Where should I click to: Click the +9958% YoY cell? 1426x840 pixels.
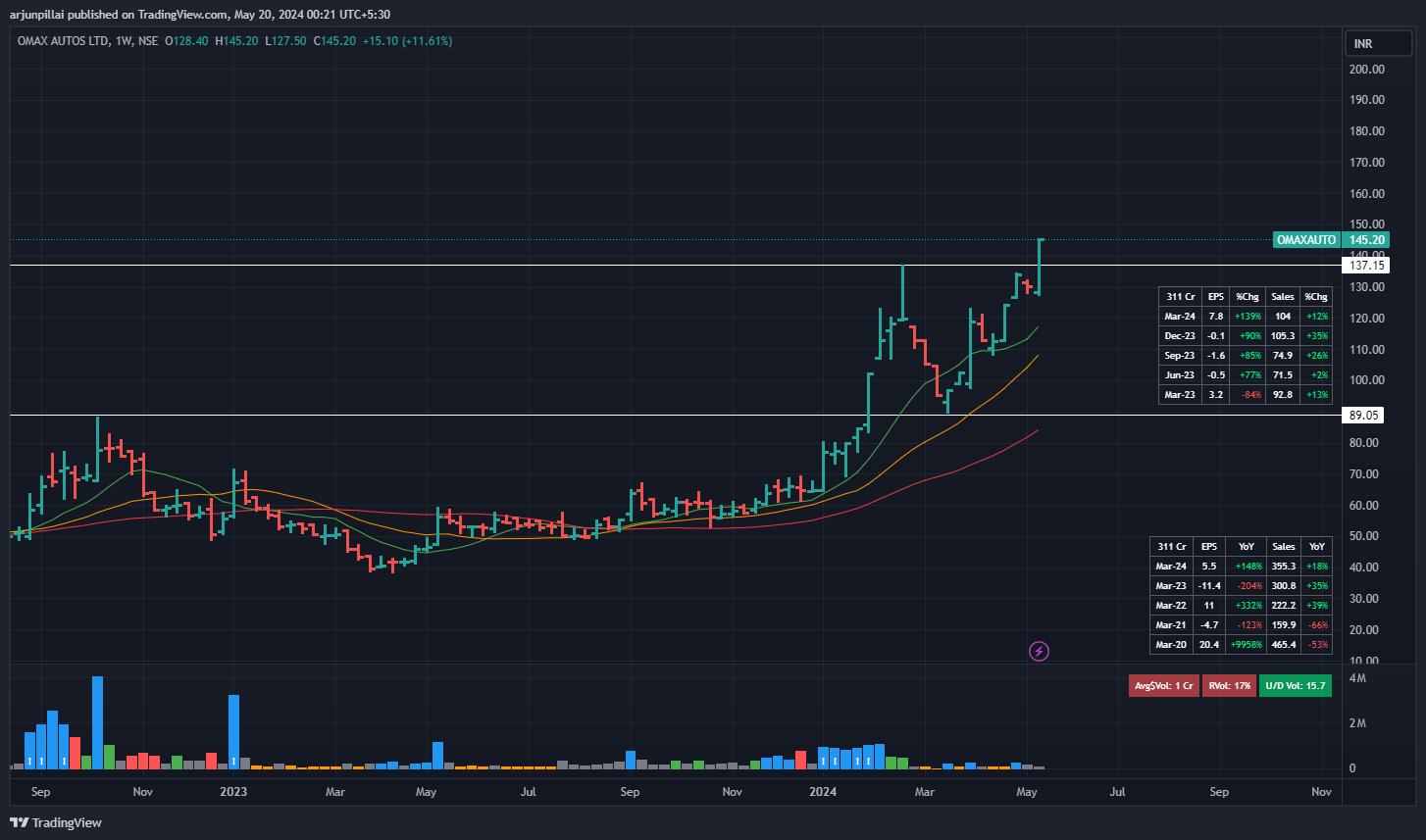pos(1246,645)
